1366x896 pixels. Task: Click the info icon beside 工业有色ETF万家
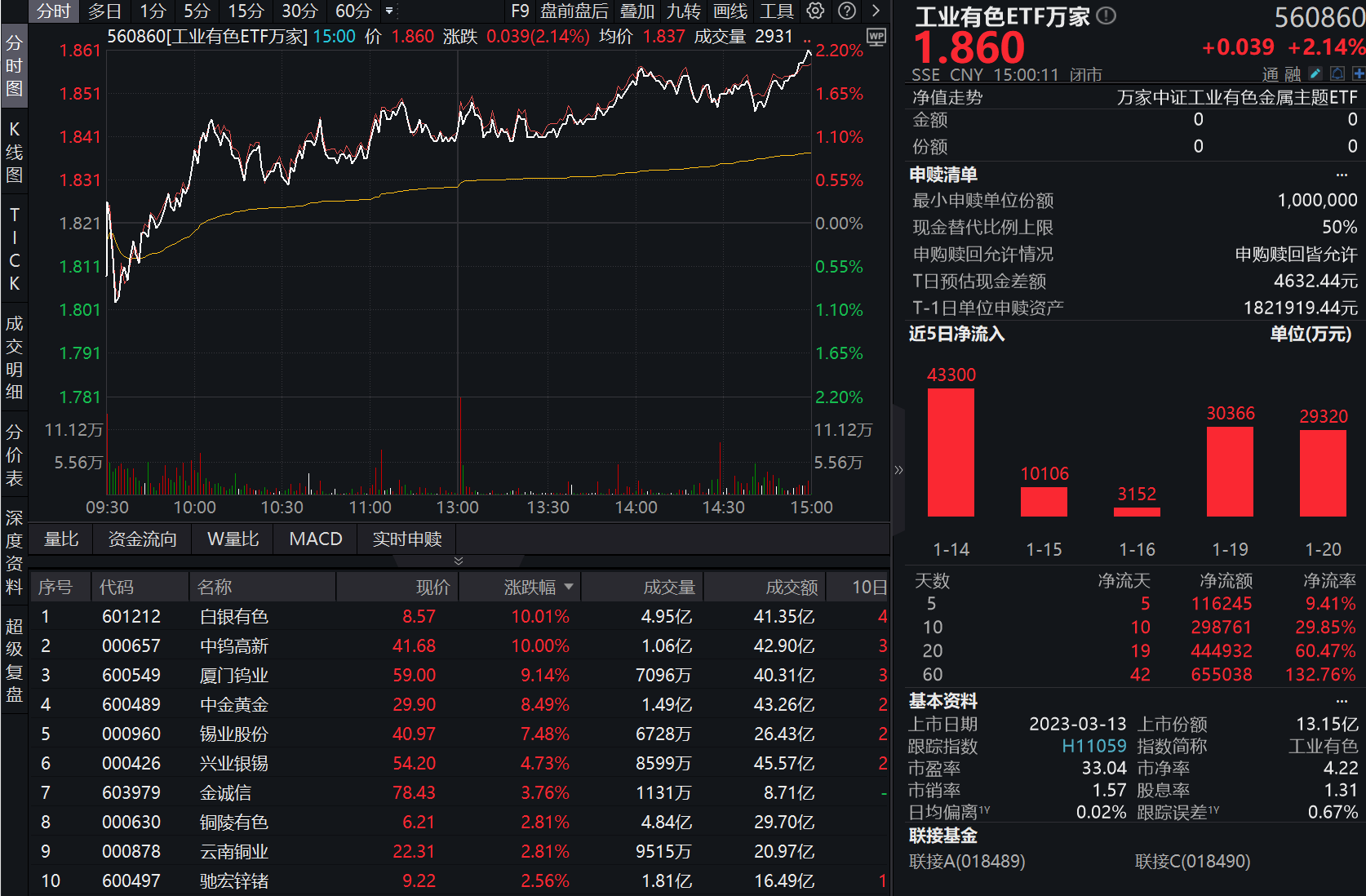click(1107, 16)
